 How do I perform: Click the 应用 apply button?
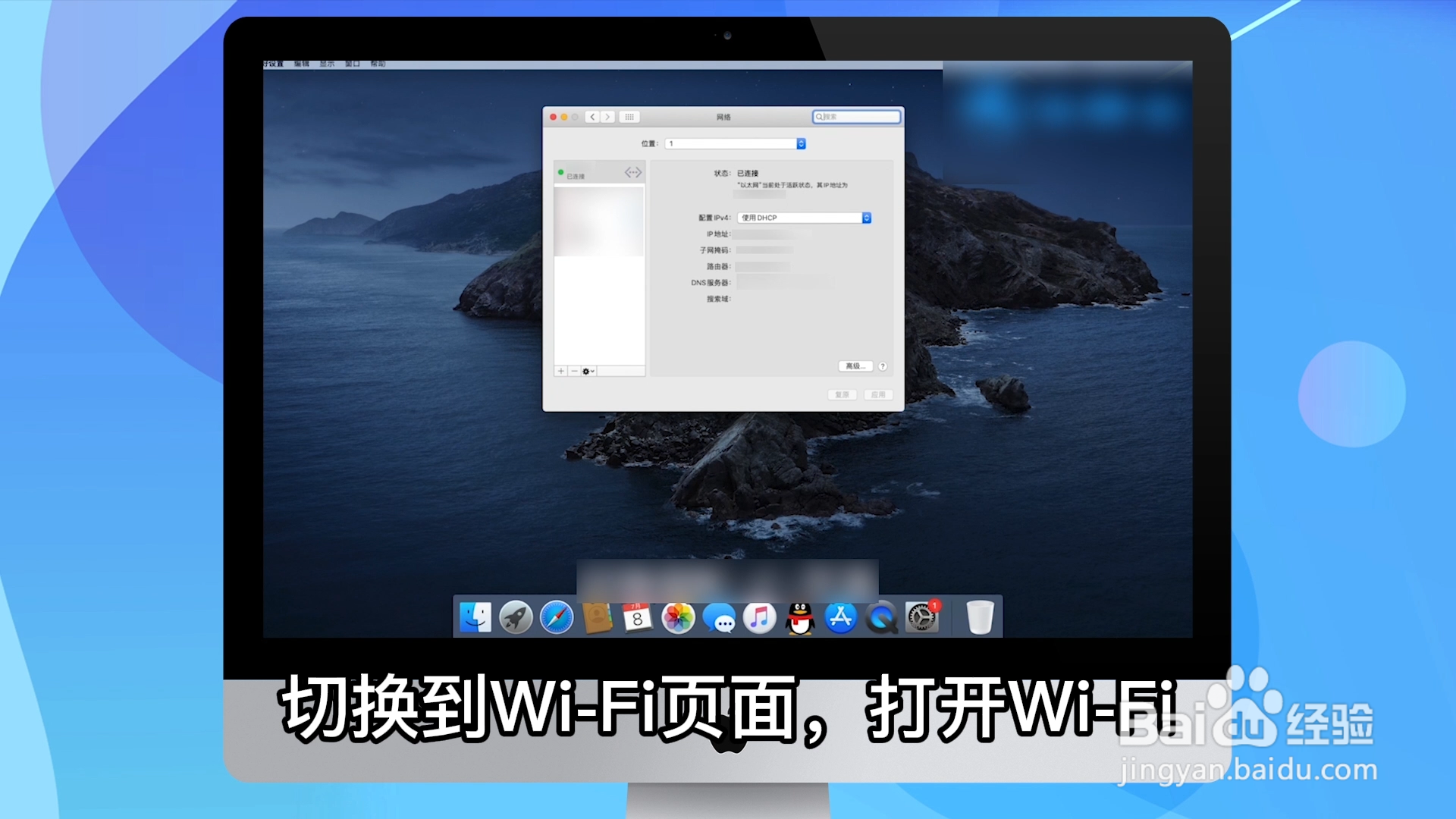tap(878, 394)
